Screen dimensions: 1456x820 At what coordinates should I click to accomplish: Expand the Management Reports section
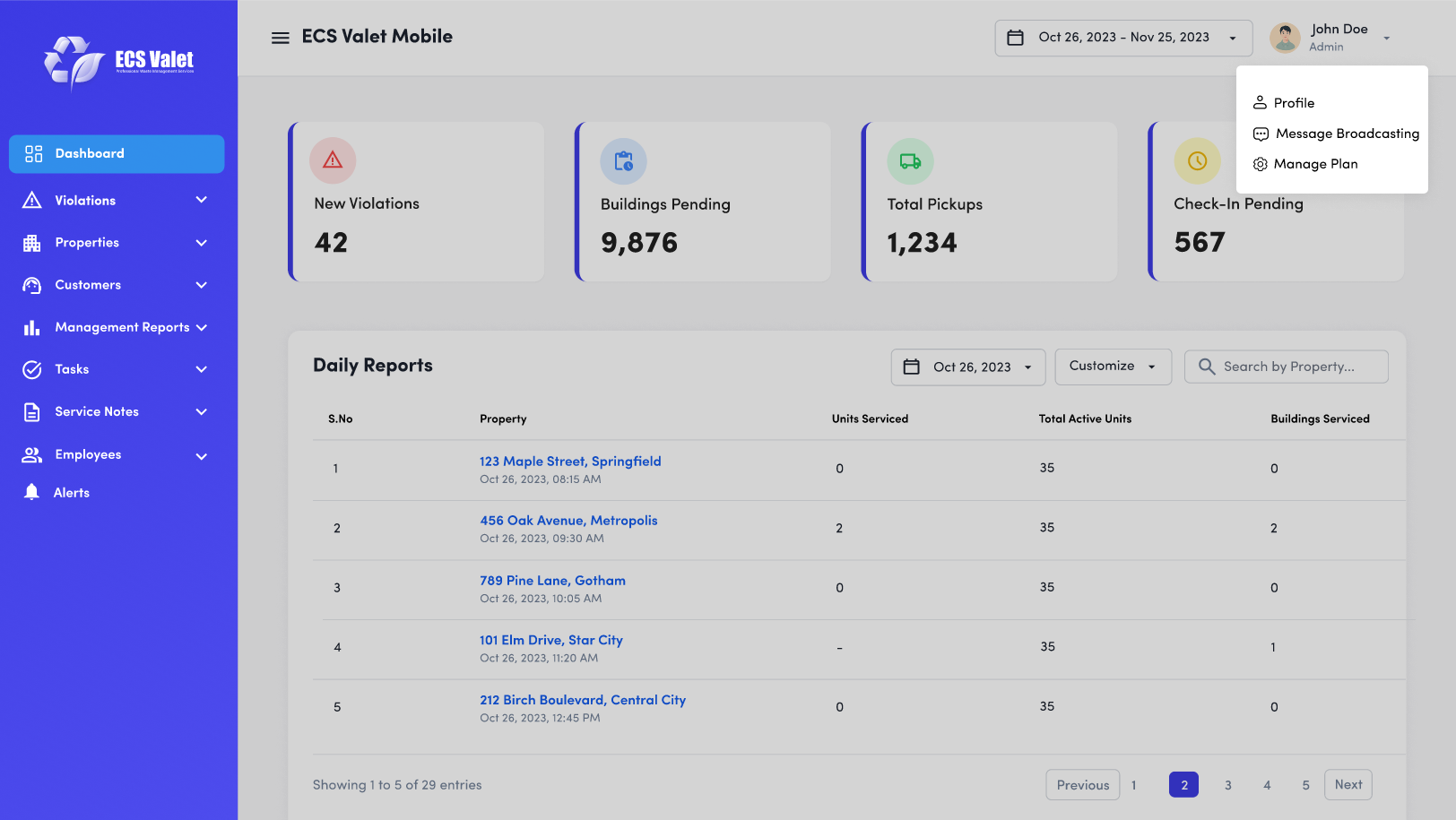121,327
